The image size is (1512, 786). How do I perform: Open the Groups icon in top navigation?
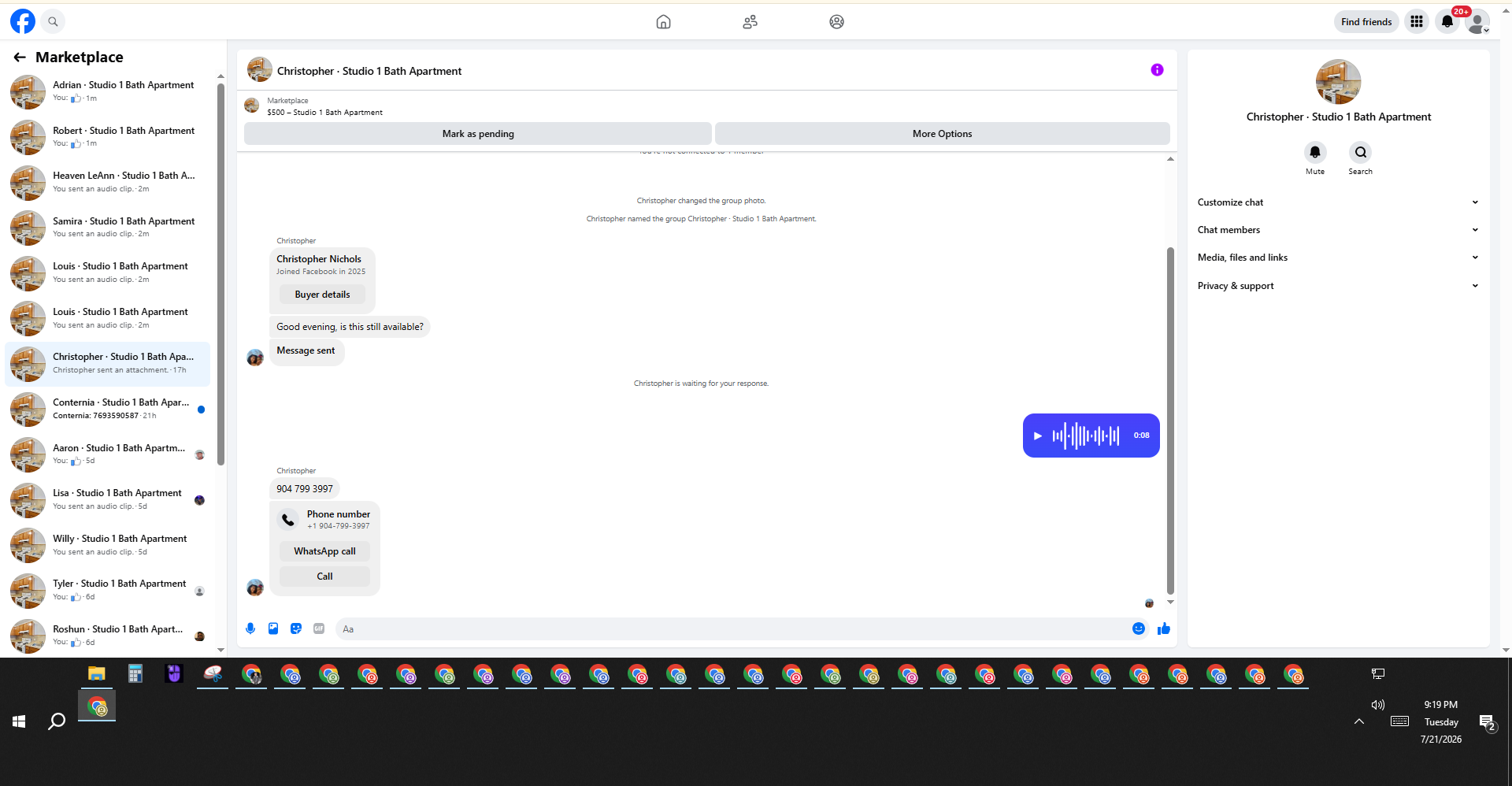tap(836, 21)
